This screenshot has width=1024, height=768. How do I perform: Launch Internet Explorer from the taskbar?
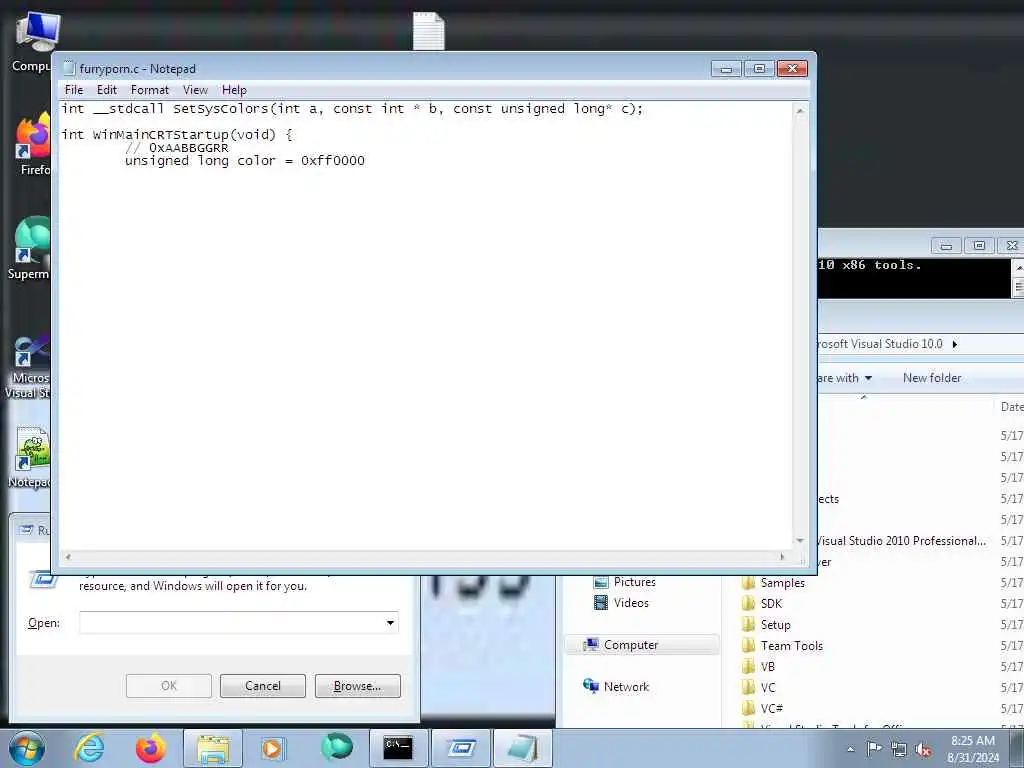tap(89, 748)
